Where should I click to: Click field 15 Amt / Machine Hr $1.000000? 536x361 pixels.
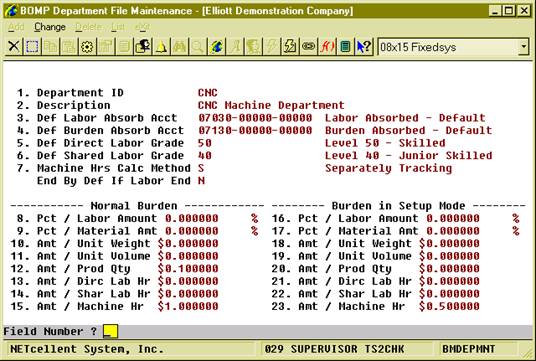pyautogui.click(x=188, y=306)
